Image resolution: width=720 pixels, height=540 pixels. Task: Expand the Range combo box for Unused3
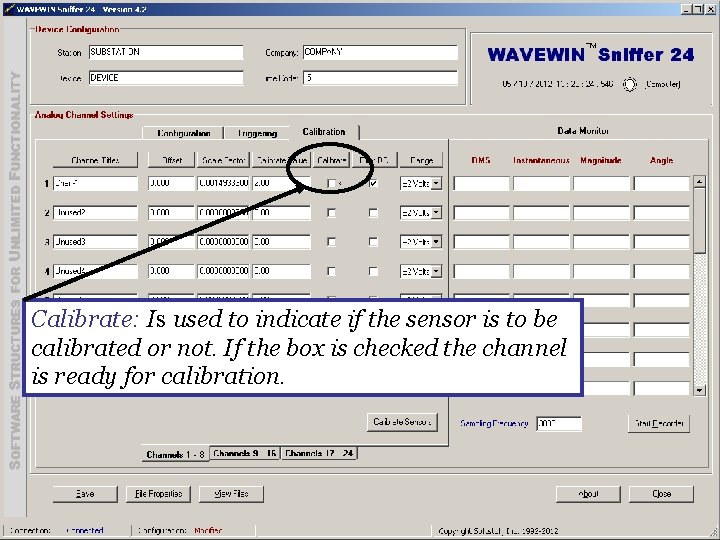(x=436, y=242)
